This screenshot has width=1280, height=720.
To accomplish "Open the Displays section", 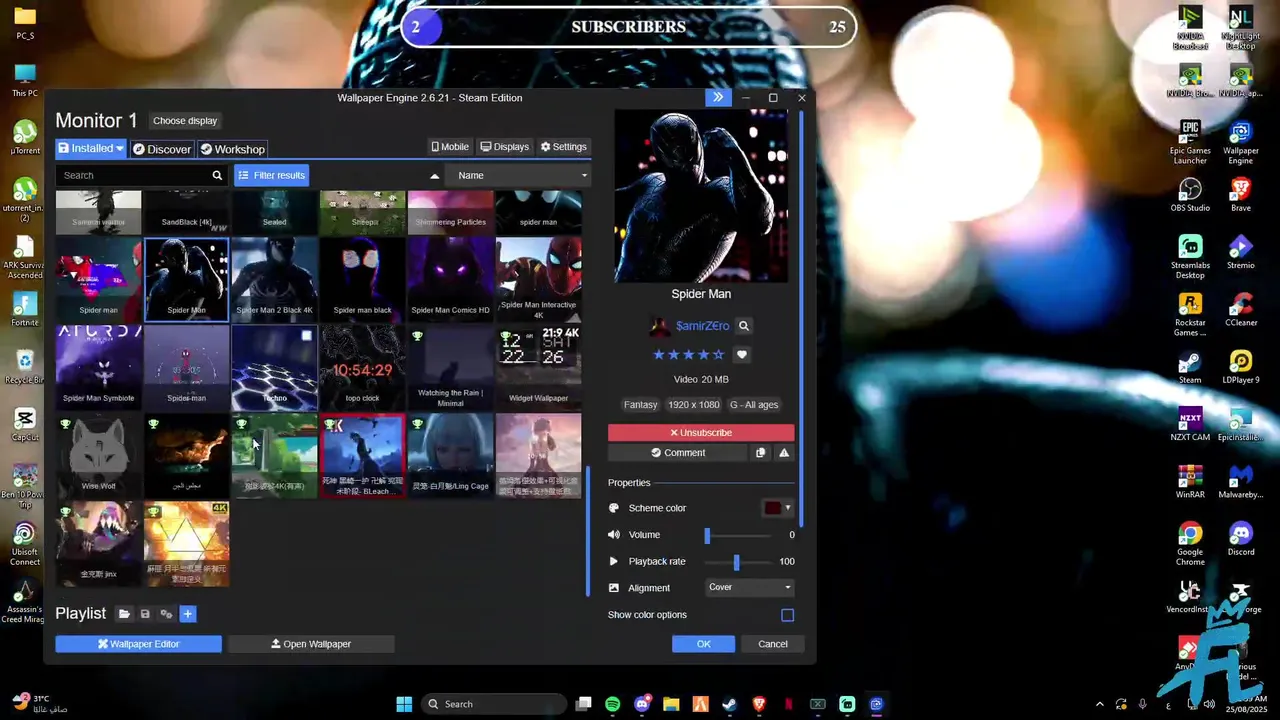I will [x=505, y=147].
